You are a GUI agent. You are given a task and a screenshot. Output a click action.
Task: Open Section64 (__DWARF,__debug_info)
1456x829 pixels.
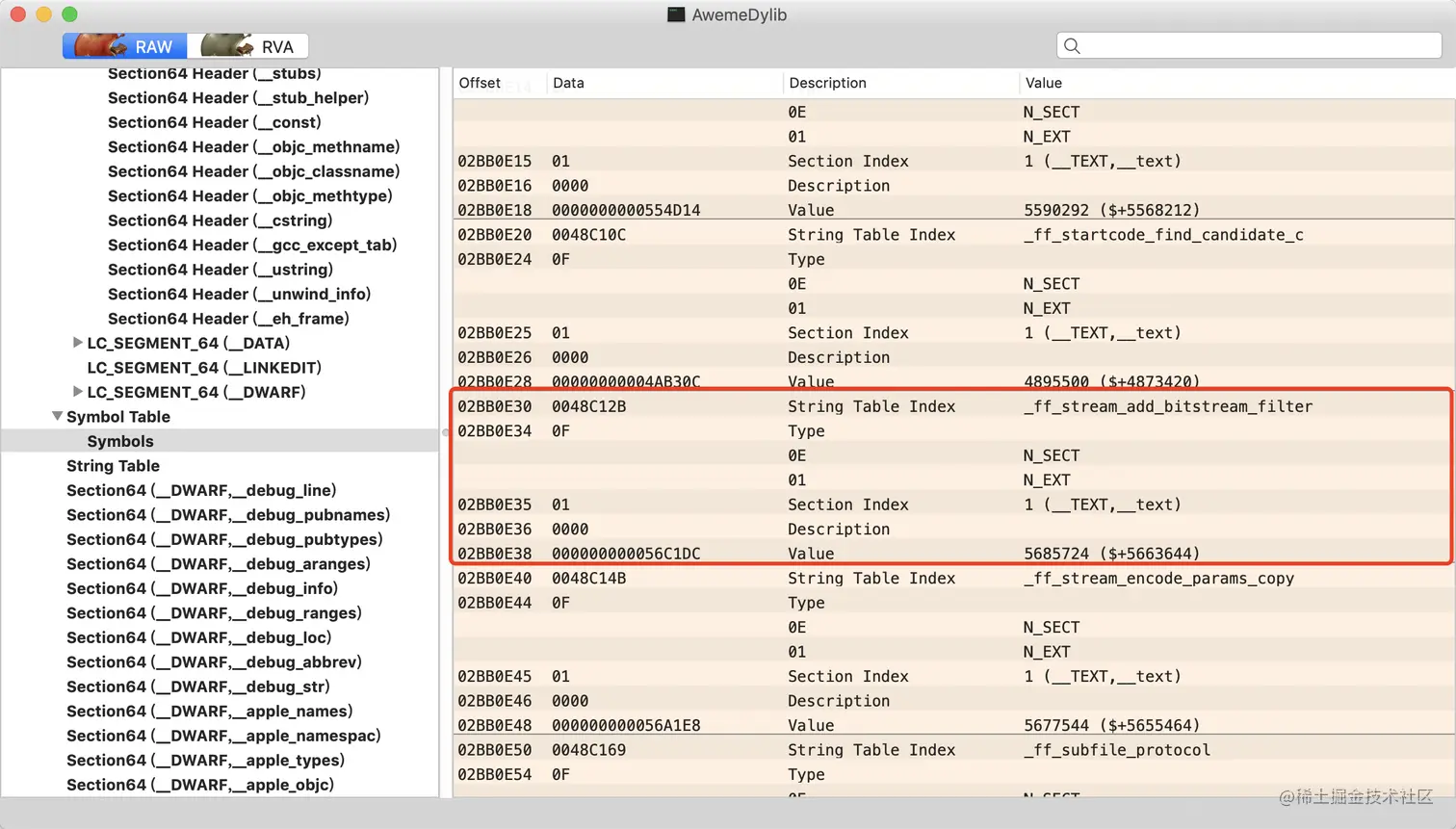[202, 588]
